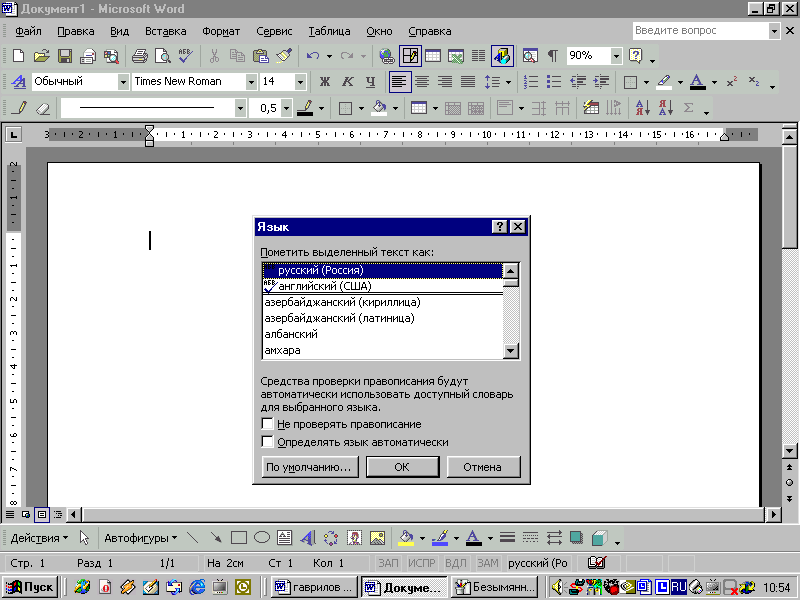Click highlight color marker button
Viewport: 800px width, 600px height.
click(x=664, y=82)
